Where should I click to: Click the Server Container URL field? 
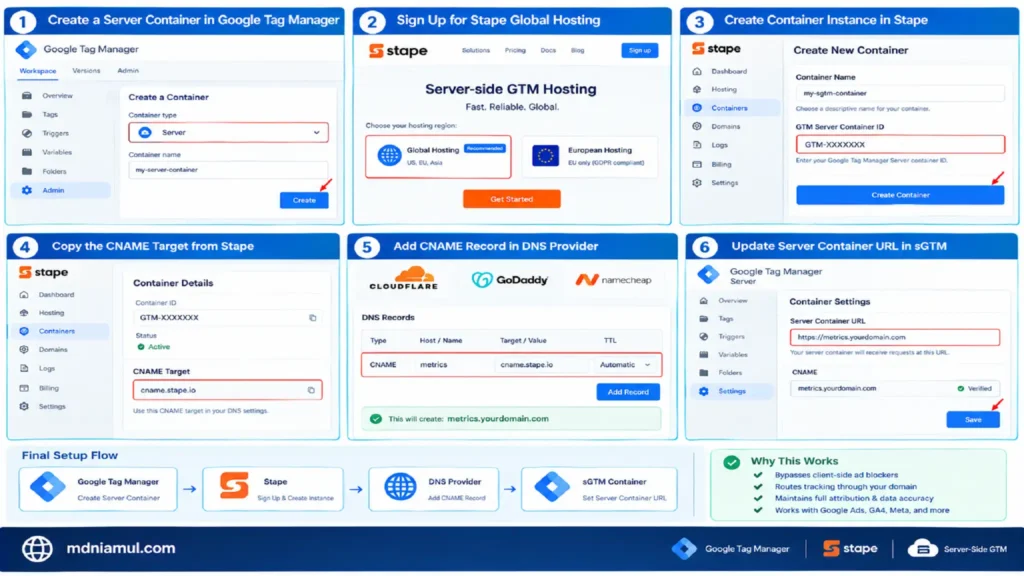[895, 338]
